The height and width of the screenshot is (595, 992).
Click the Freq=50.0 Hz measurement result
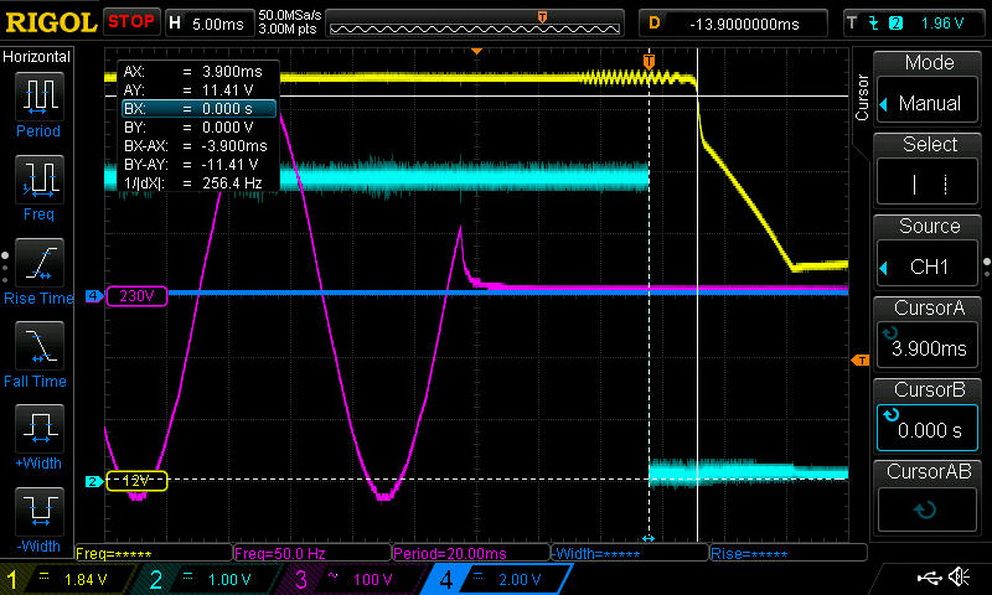pos(280,553)
